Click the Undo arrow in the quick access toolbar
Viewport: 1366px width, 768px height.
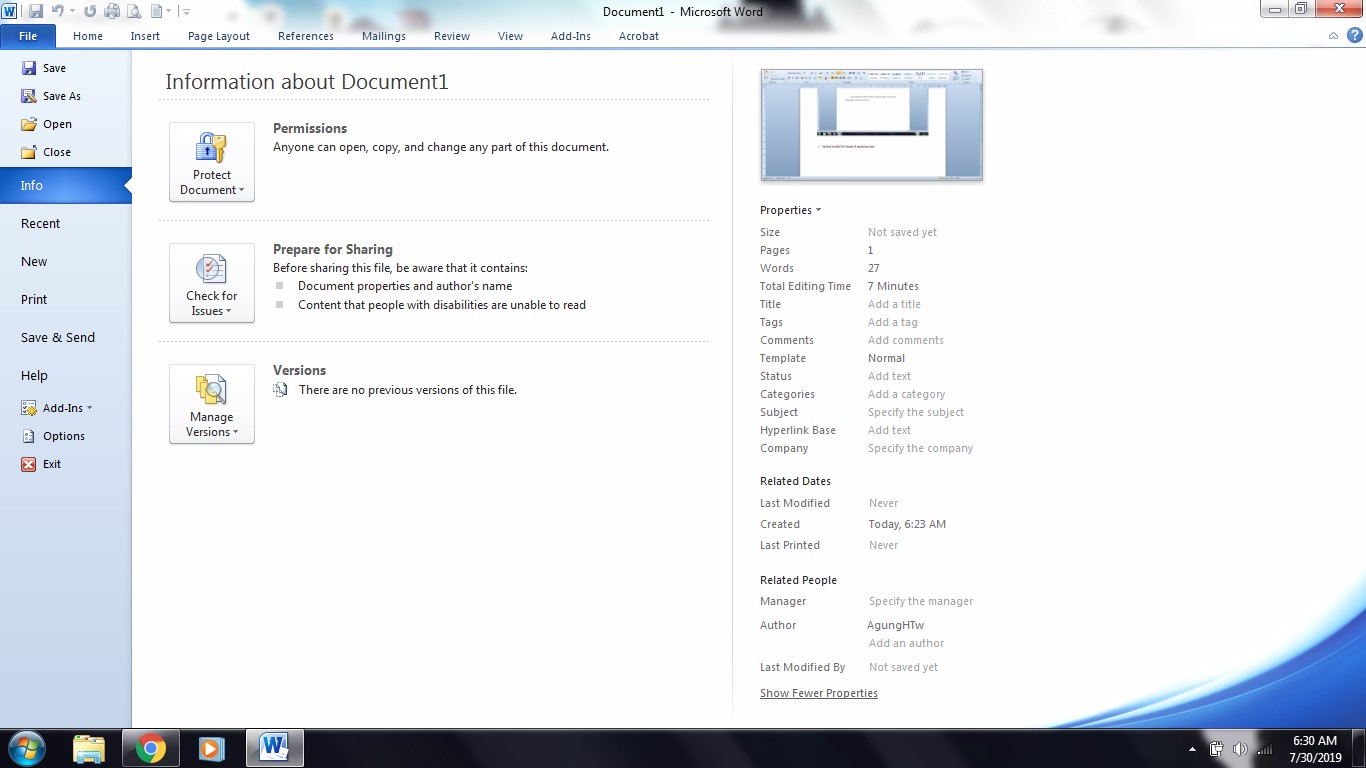click(57, 11)
